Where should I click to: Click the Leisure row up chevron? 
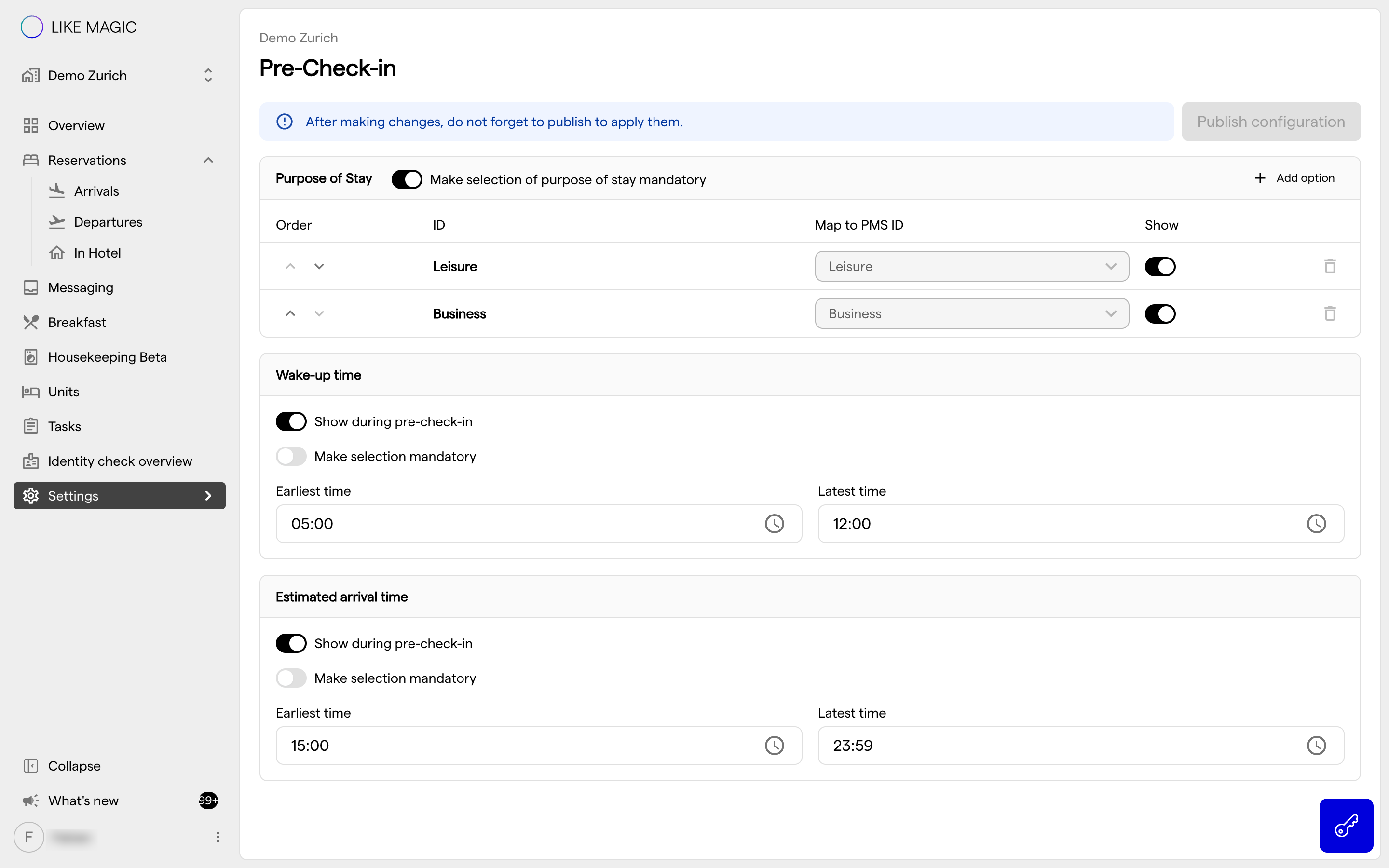click(290, 266)
